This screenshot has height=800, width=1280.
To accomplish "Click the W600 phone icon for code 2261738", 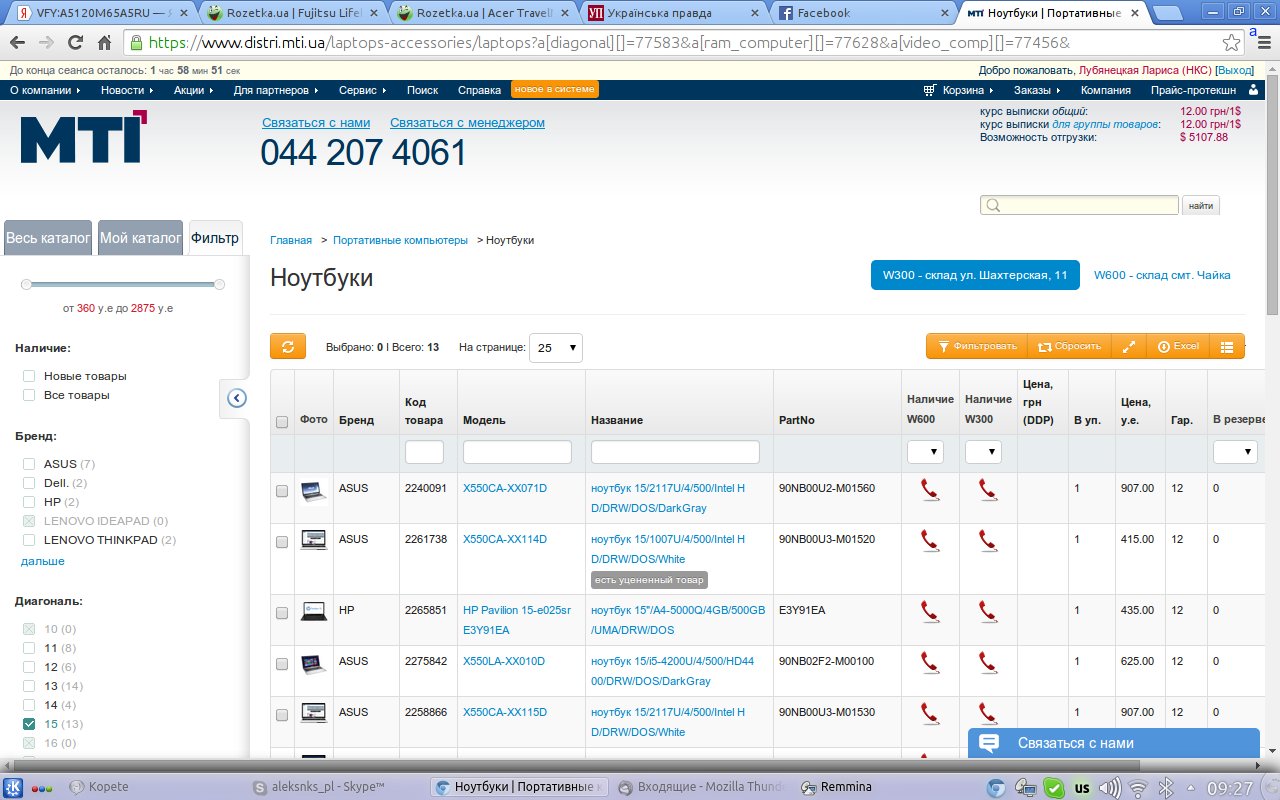I will click(x=930, y=541).
